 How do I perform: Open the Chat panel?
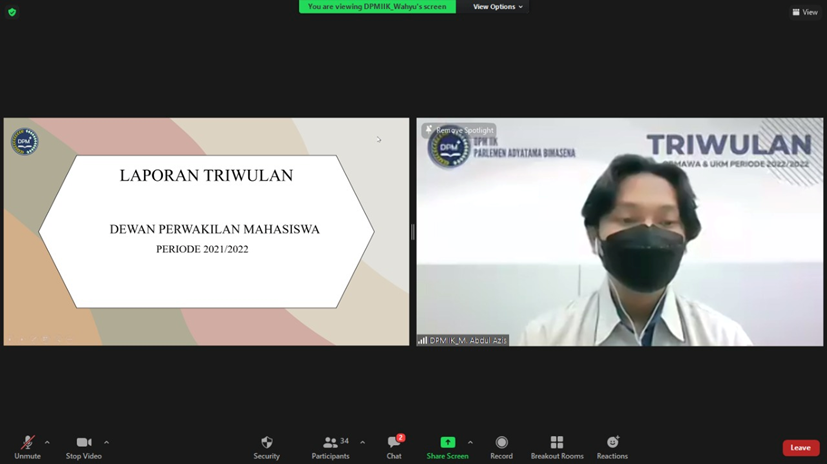(394, 446)
